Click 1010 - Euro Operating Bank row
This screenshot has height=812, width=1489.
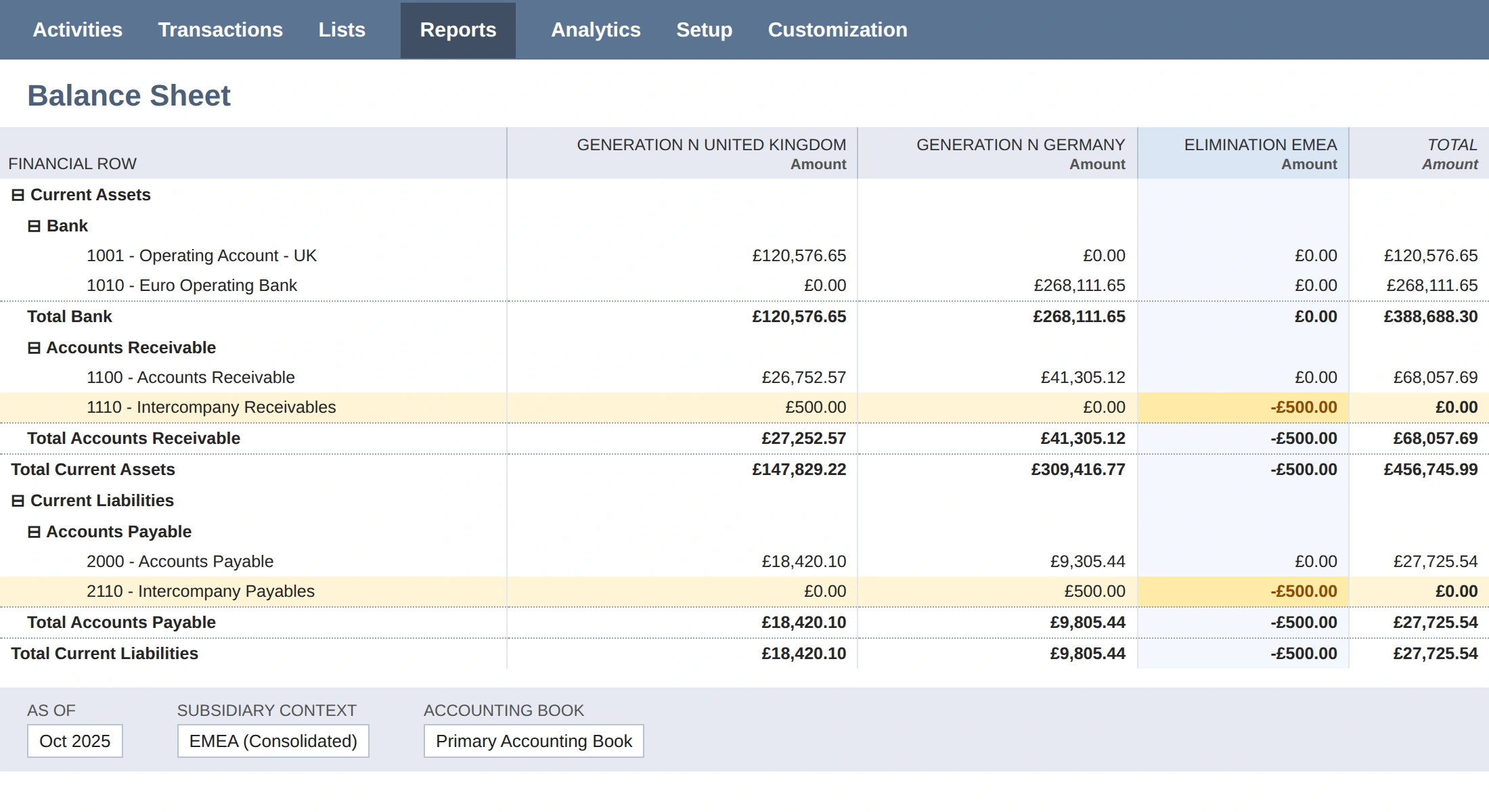click(x=744, y=286)
